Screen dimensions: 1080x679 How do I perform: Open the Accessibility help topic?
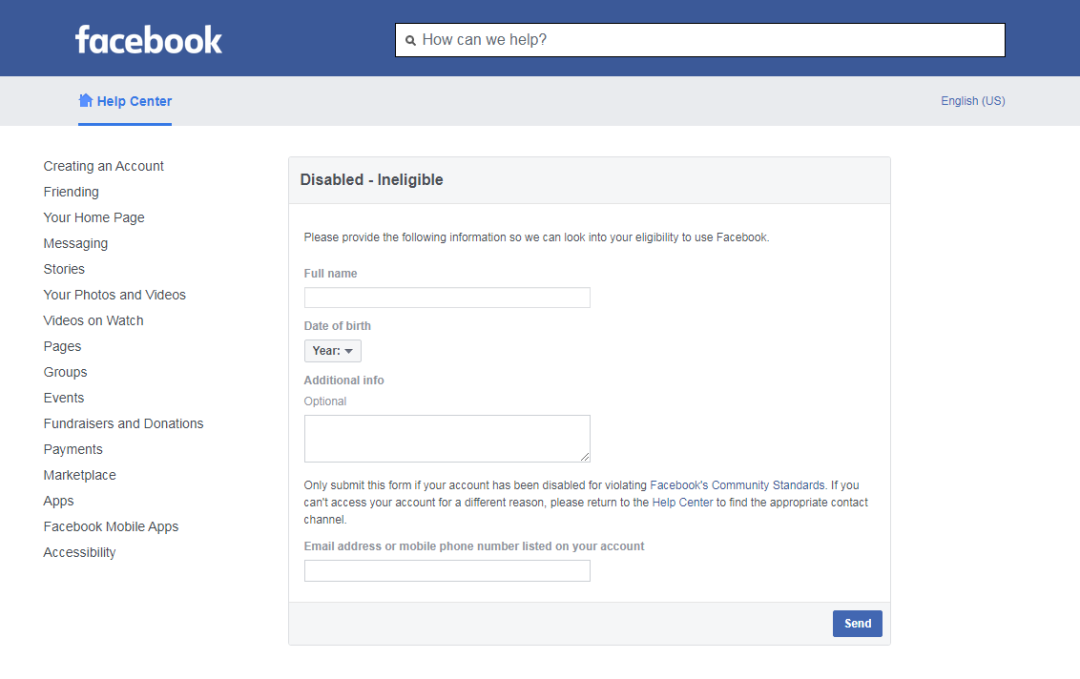click(x=79, y=553)
